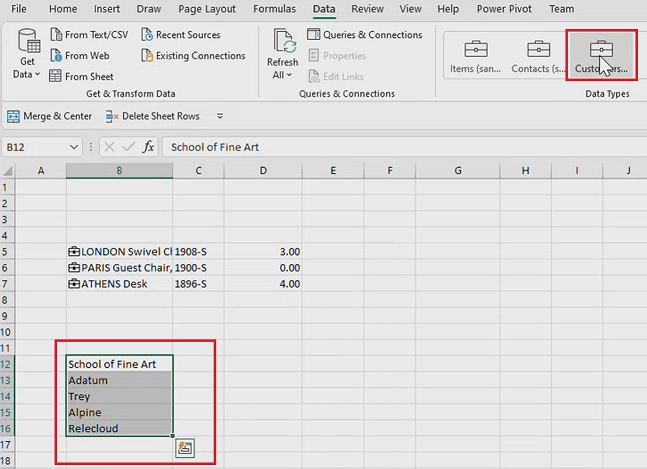Click Delete Sheet Rows button
The height and width of the screenshot is (469, 647).
[x=153, y=116]
